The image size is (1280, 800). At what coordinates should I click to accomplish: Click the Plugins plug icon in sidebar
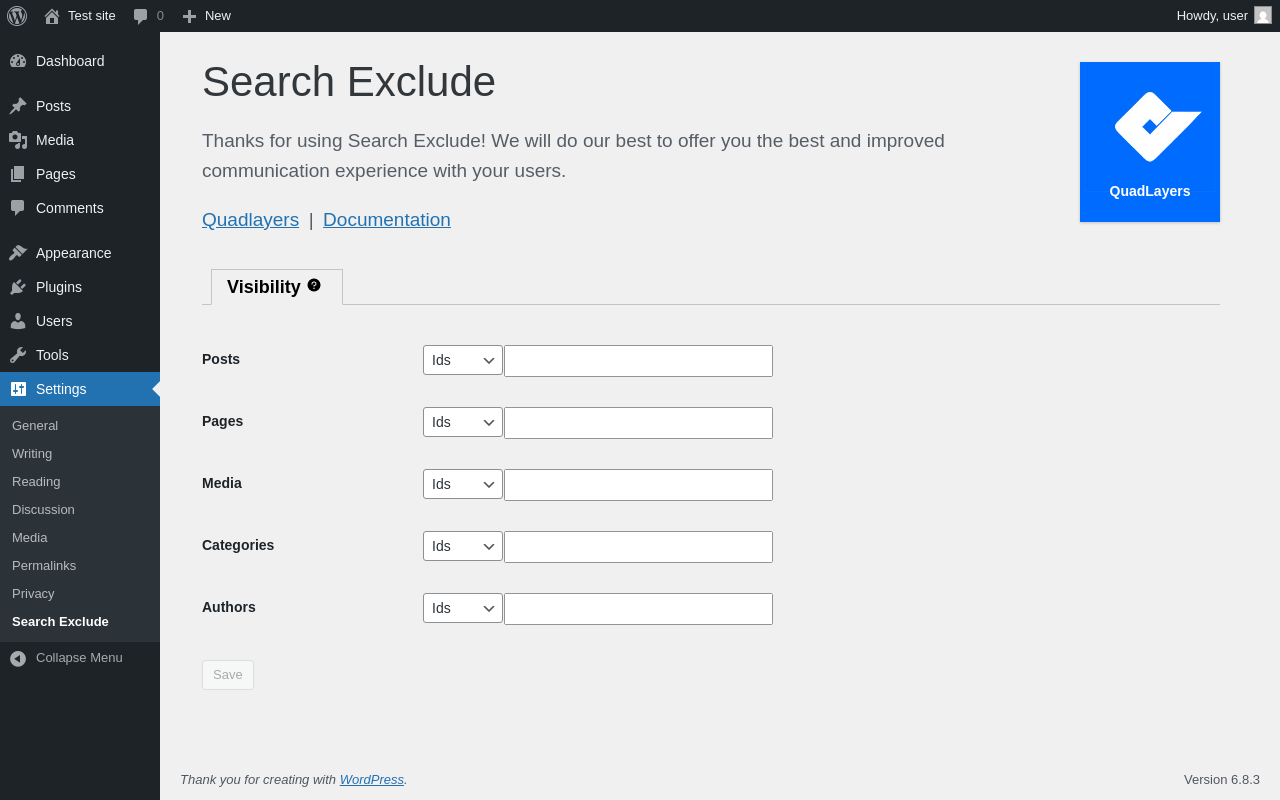click(18, 287)
